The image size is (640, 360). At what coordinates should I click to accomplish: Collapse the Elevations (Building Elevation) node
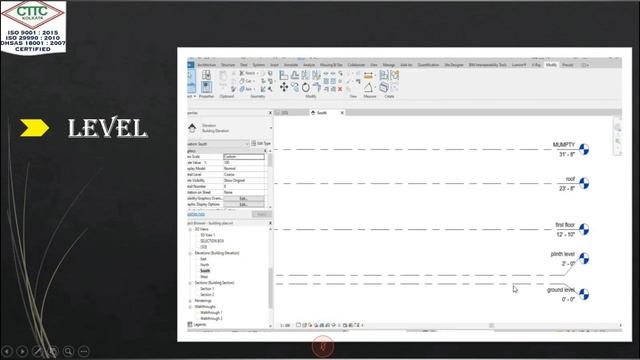[190, 253]
